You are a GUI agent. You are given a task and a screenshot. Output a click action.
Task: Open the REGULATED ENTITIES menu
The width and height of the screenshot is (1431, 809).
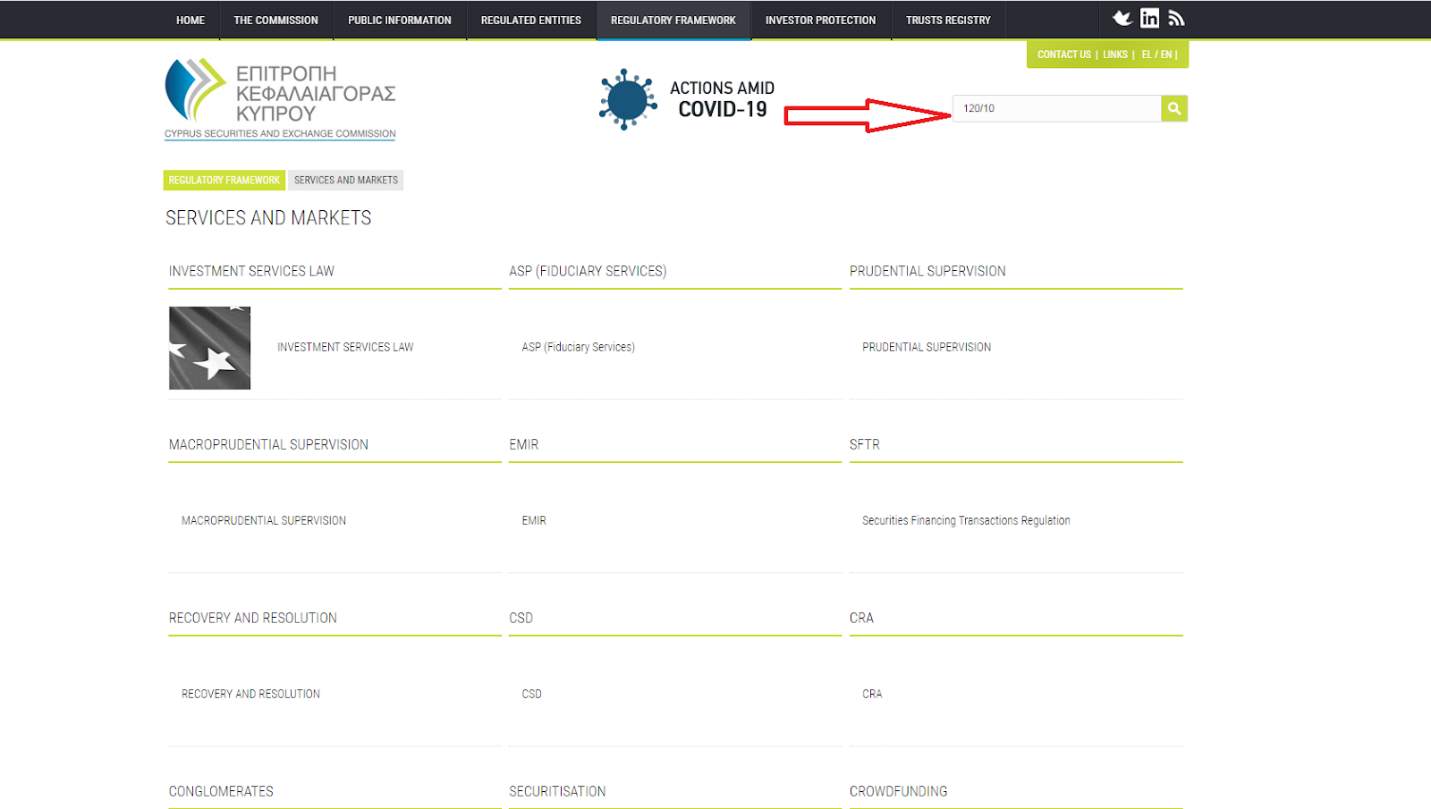(531, 20)
